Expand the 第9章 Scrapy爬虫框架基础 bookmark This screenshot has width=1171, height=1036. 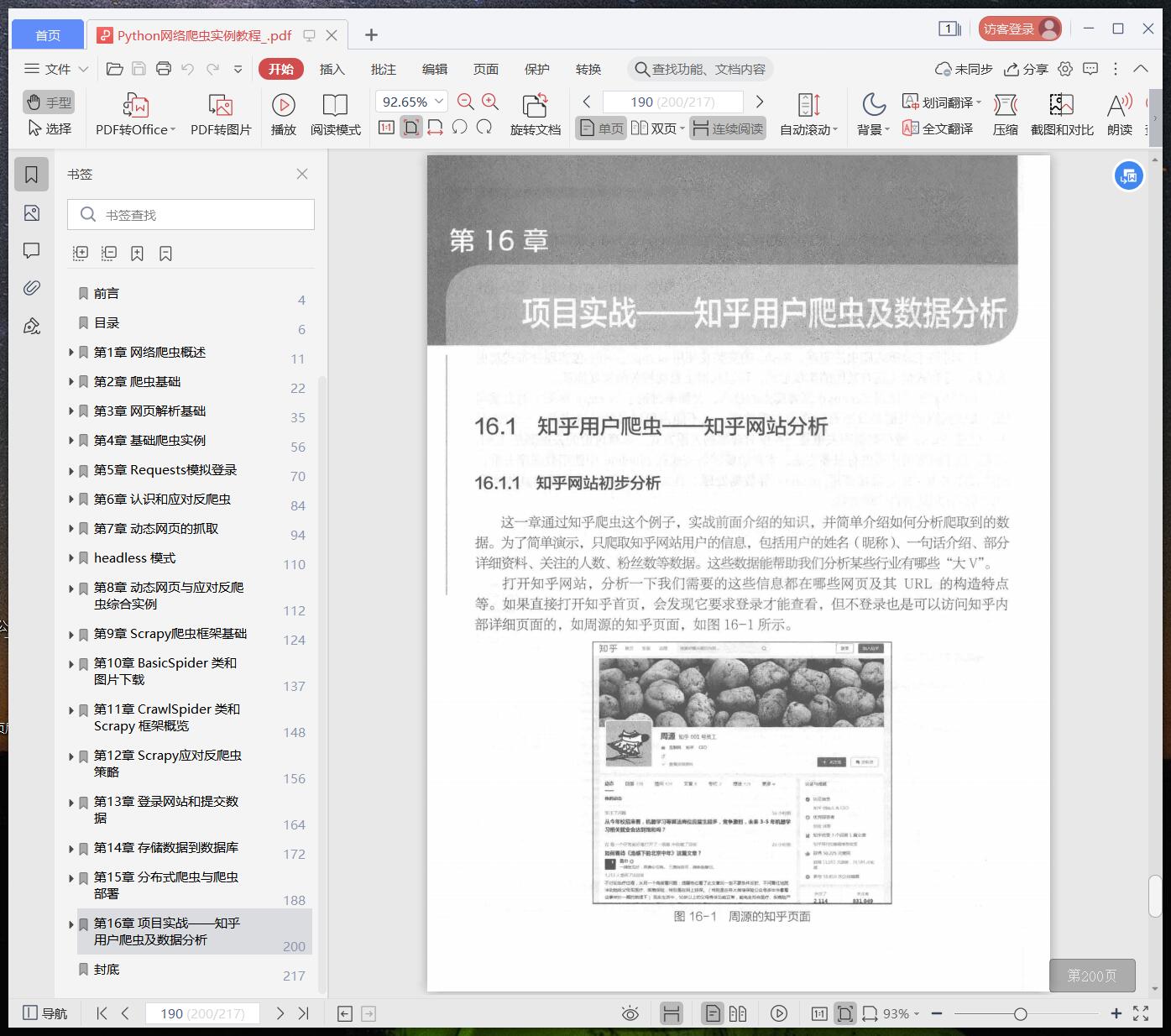click(x=71, y=635)
